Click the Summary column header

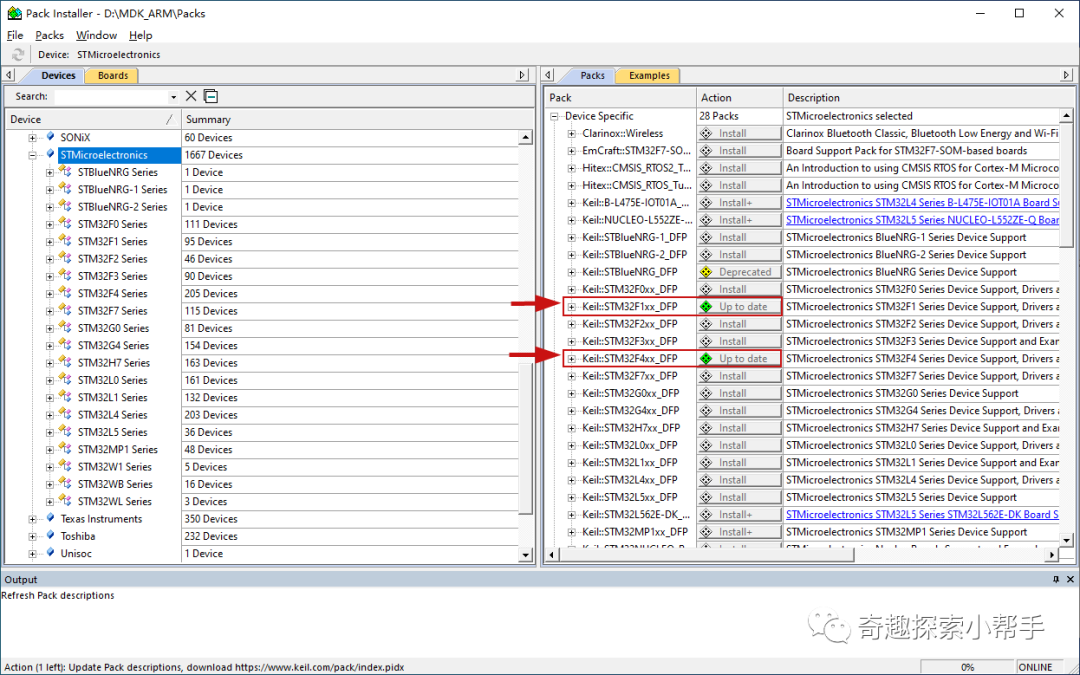coord(350,119)
